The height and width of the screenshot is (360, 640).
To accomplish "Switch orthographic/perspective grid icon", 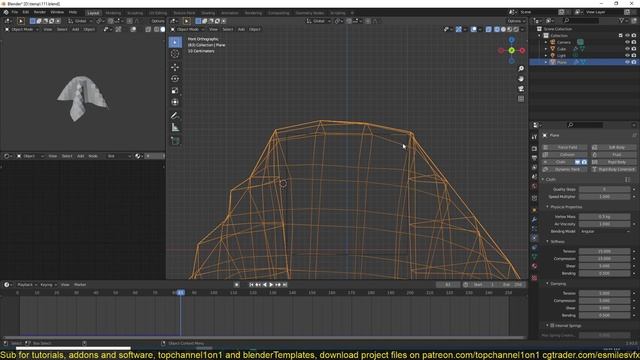I will pos(521,99).
